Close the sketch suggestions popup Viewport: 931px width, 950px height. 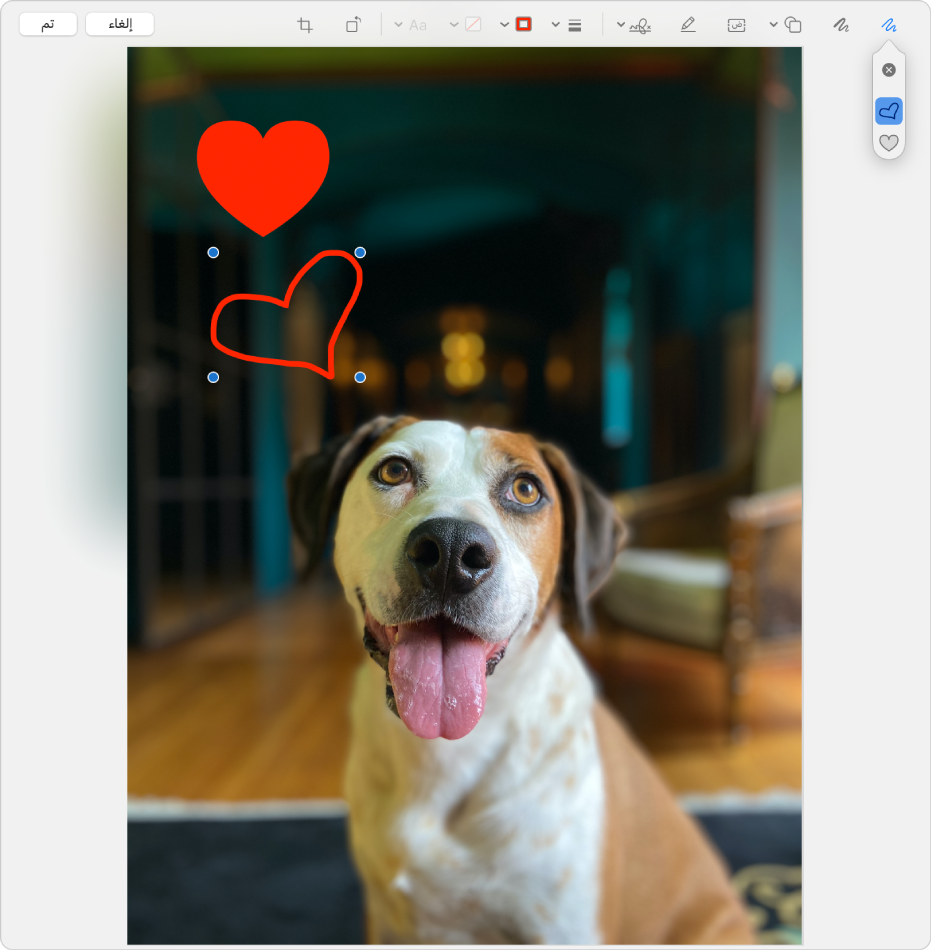tap(888, 70)
